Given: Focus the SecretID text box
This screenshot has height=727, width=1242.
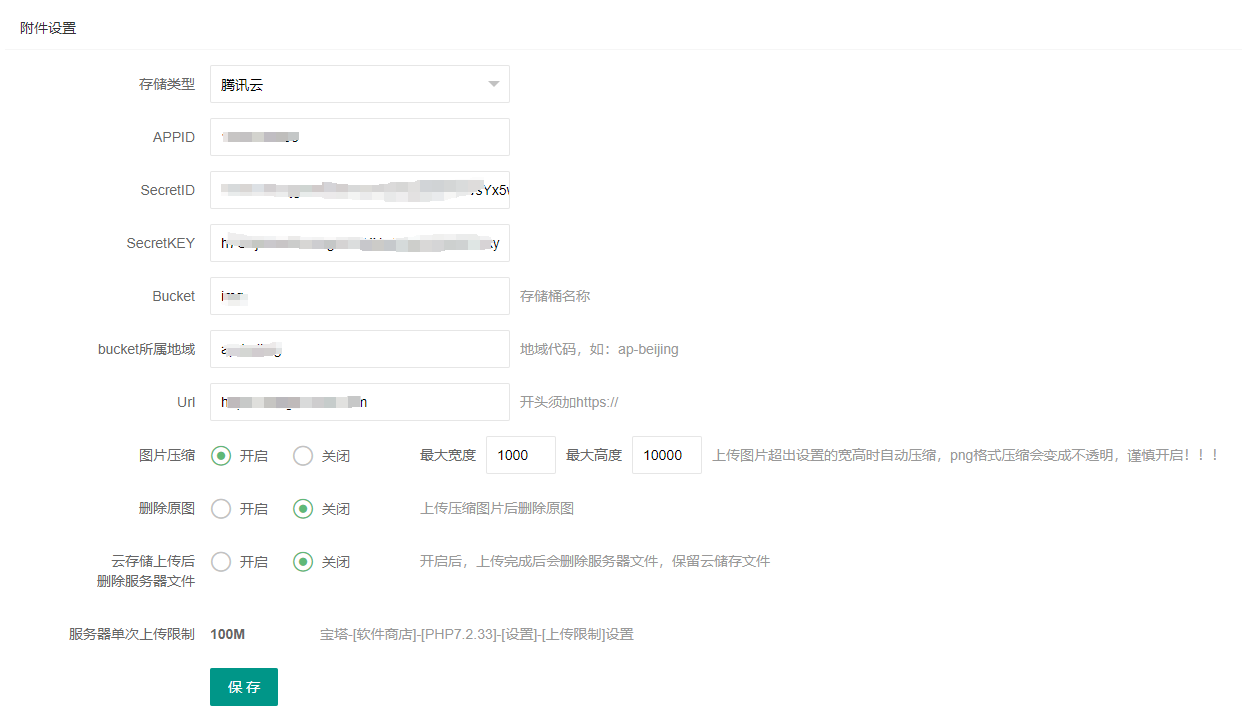Looking at the screenshot, I should (x=359, y=190).
